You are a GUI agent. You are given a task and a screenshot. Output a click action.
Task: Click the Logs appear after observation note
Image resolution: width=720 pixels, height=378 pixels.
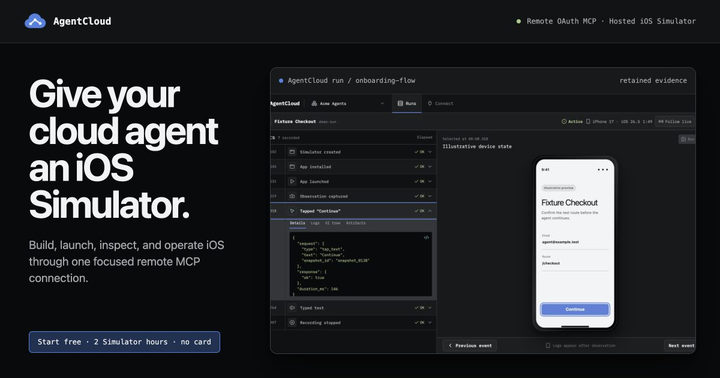point(580,345)
